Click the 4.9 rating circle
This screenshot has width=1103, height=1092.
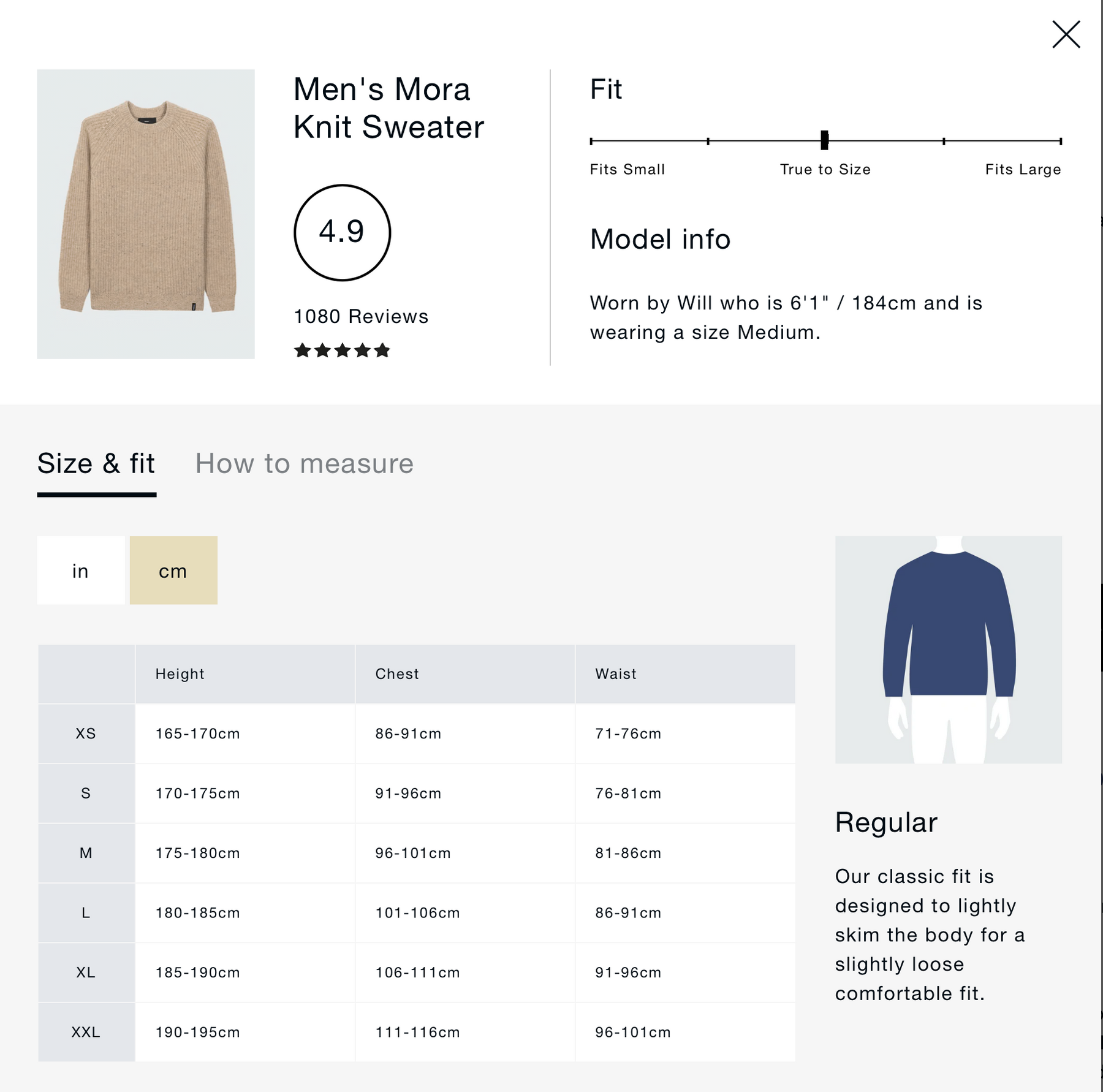point(342,232)
